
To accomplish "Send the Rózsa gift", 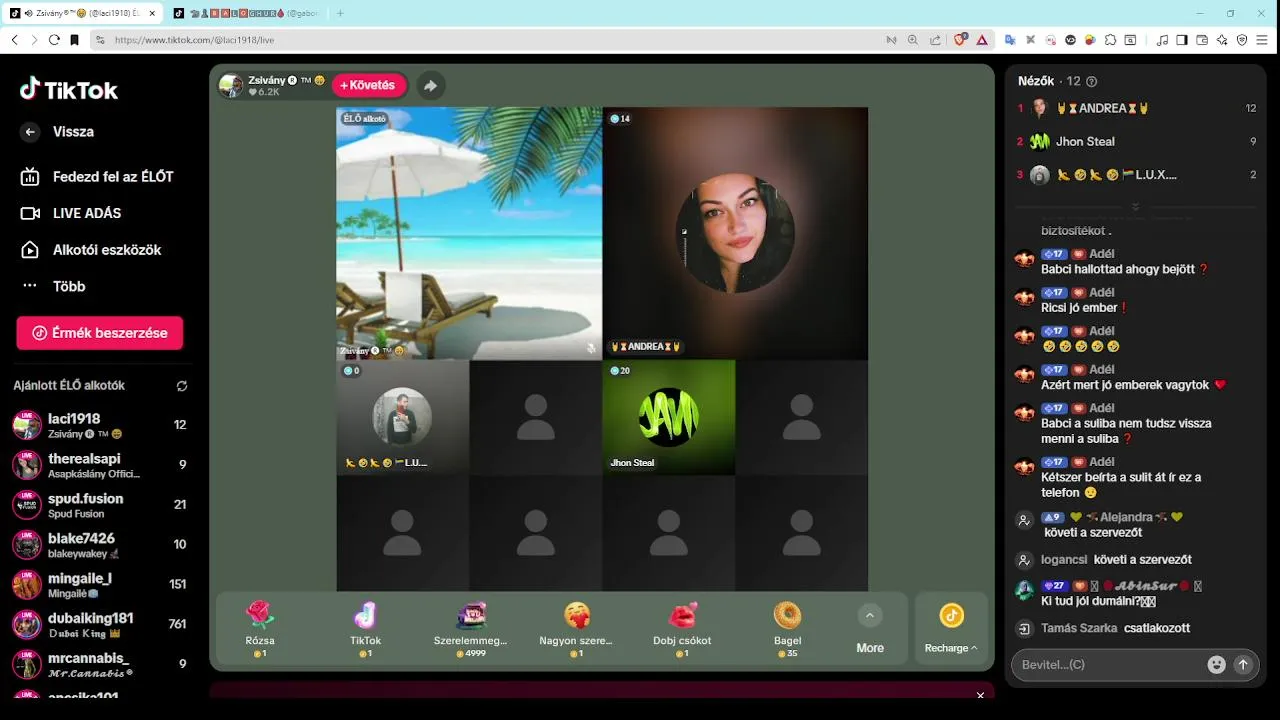I will 260,628.
